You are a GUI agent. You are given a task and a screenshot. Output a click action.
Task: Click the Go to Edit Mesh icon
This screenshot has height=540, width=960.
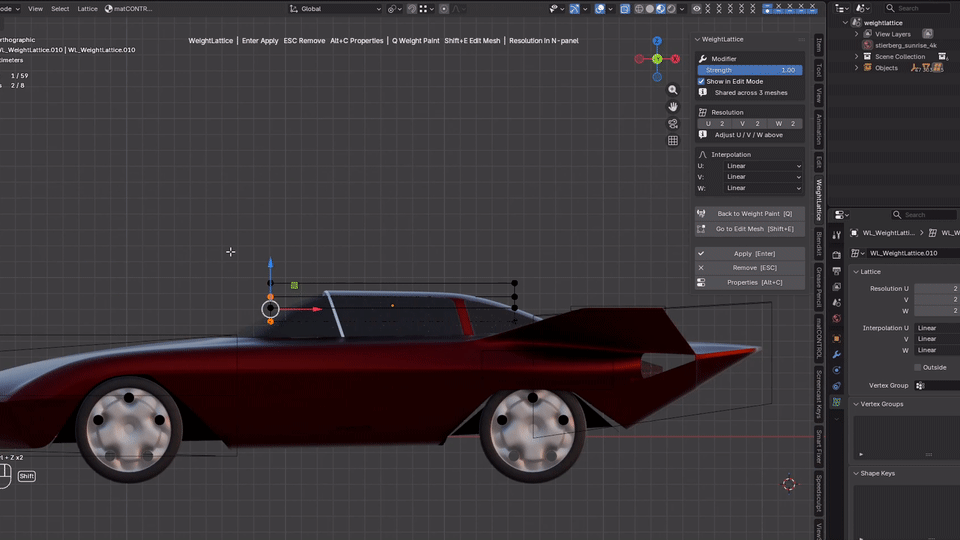point(702,229)
